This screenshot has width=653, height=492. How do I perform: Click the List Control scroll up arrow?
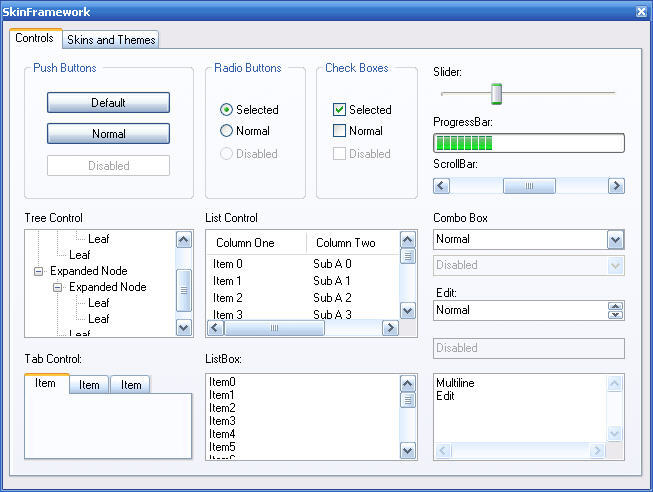(408, 240)
